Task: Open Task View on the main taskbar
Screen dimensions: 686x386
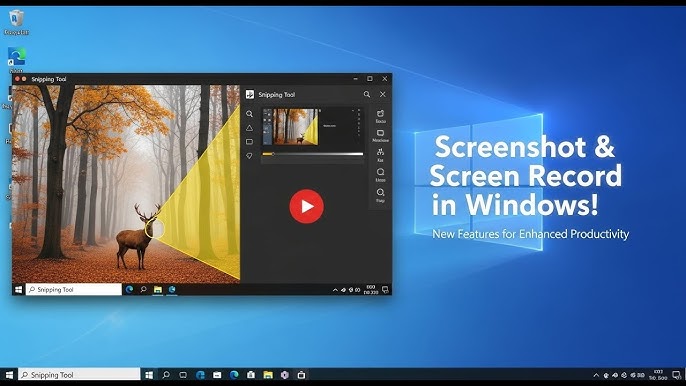Action: point(183,375)
